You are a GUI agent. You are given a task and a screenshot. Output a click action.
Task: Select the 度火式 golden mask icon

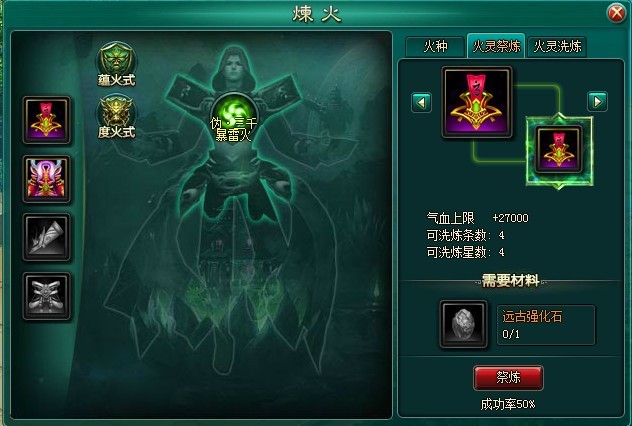pyautogui.click(x=116, y=116)
